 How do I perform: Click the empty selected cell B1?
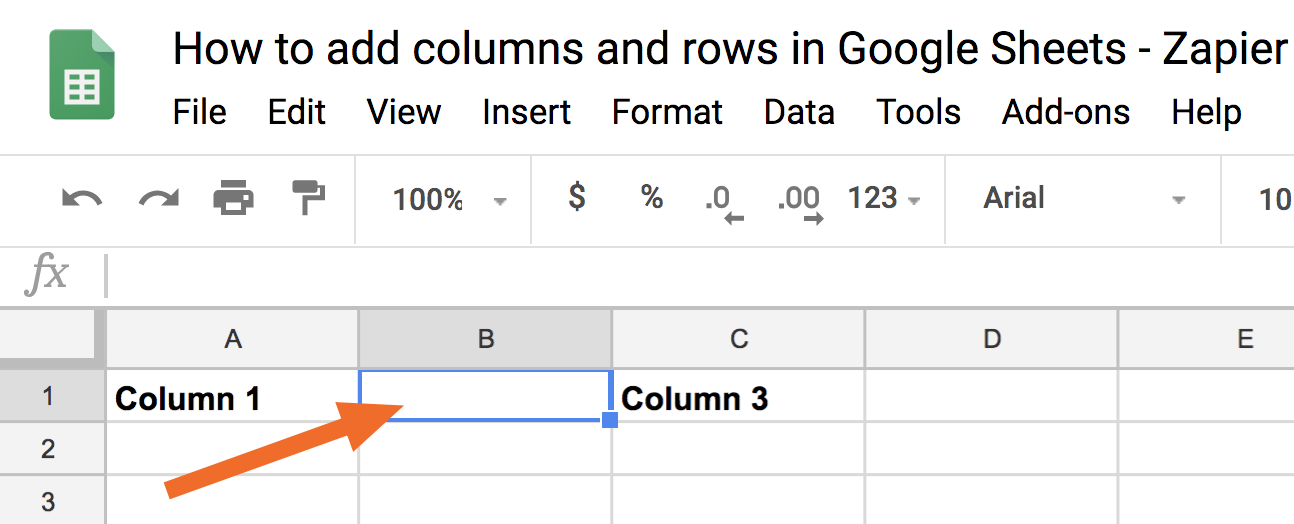486,396
